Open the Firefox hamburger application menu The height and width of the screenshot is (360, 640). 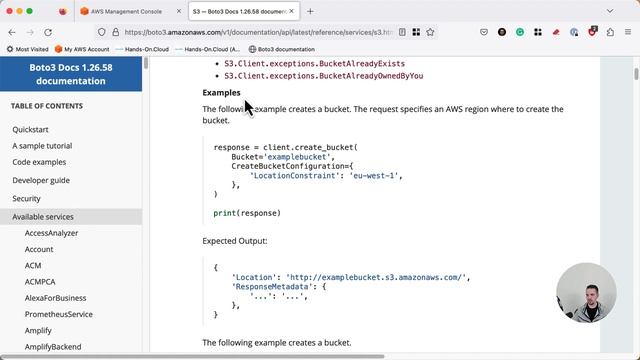click(x=628, y=32)
